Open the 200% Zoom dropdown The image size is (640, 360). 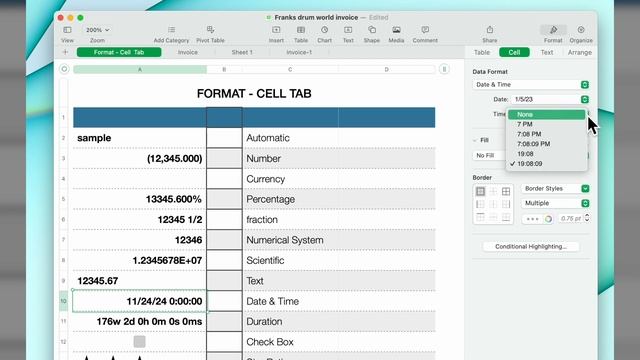pyautogui.click(x=97, y=30)
